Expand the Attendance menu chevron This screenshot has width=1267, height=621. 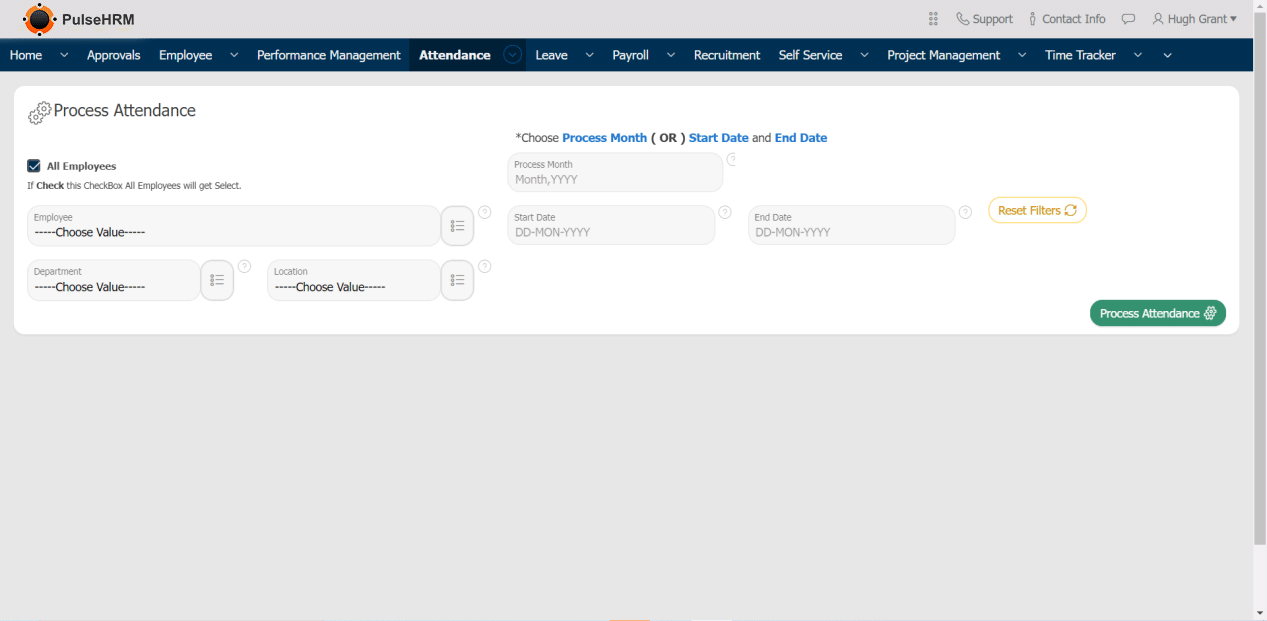[x=513, y=55]
